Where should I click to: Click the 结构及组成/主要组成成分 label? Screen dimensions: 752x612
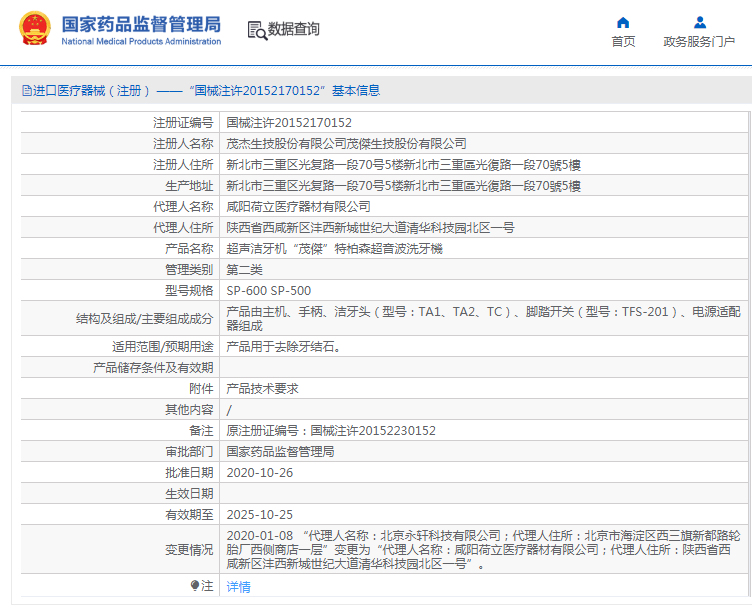click(x=144, y=318)
